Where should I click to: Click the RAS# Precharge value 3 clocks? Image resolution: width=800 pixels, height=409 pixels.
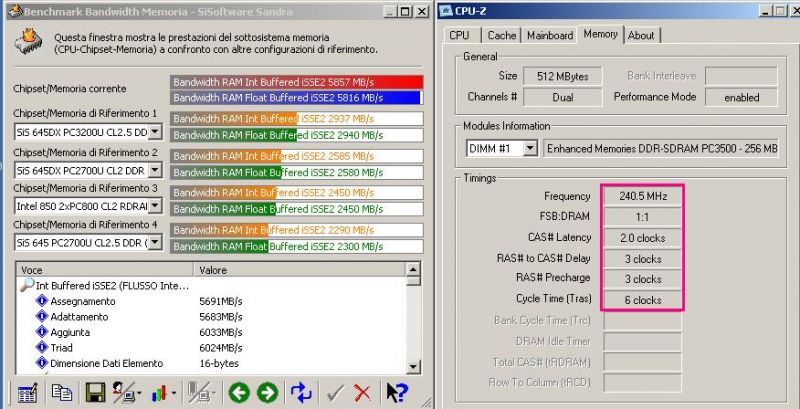[642, 279]
